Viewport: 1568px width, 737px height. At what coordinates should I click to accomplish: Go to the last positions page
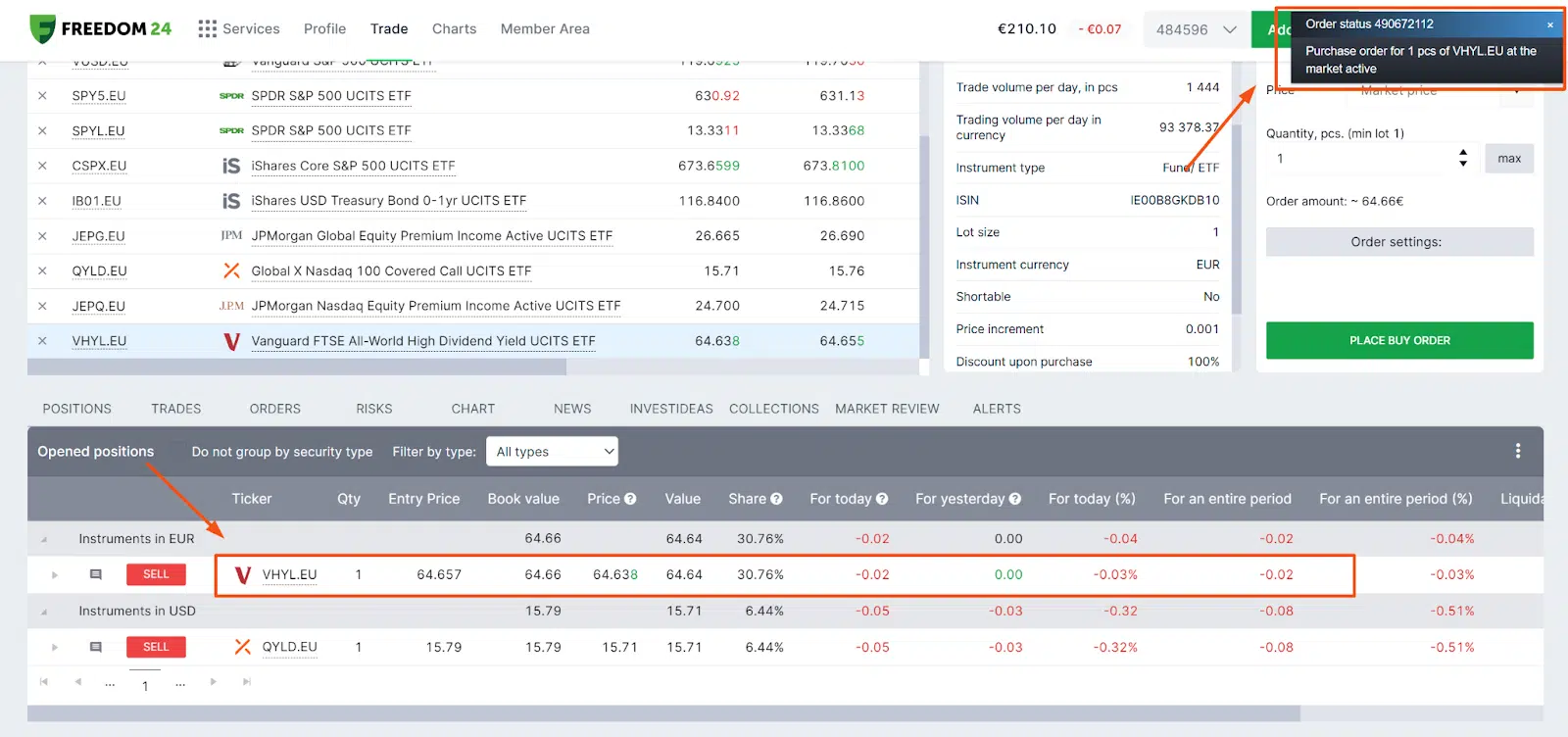click(247, 681)
